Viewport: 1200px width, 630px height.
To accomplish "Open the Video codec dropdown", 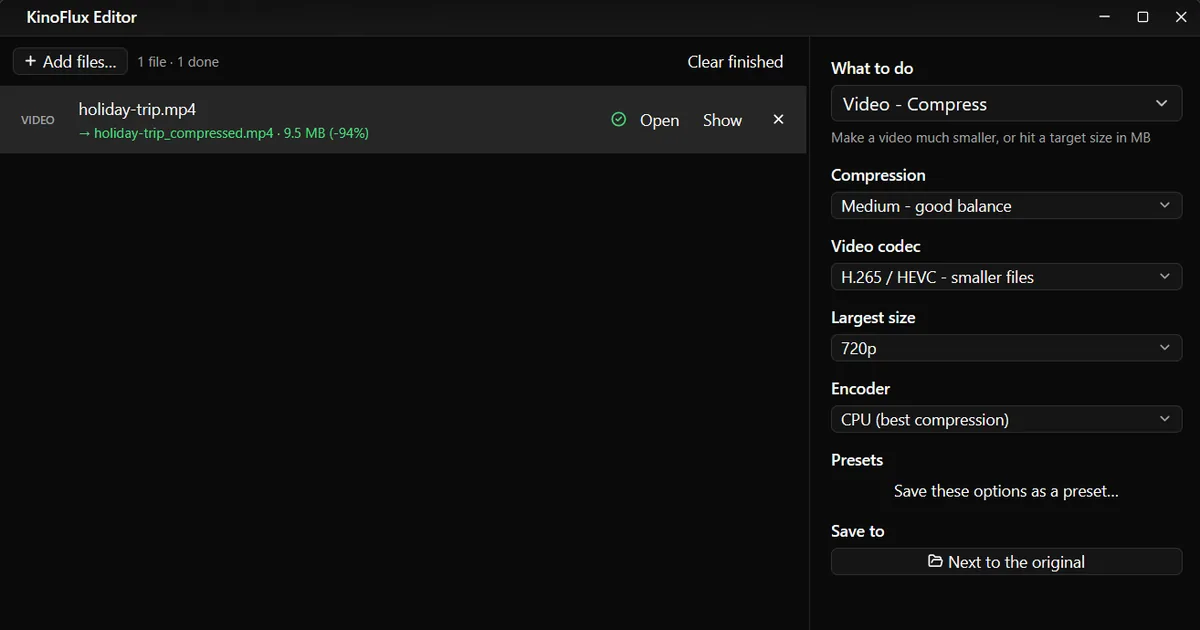I will pos(1006,277).
